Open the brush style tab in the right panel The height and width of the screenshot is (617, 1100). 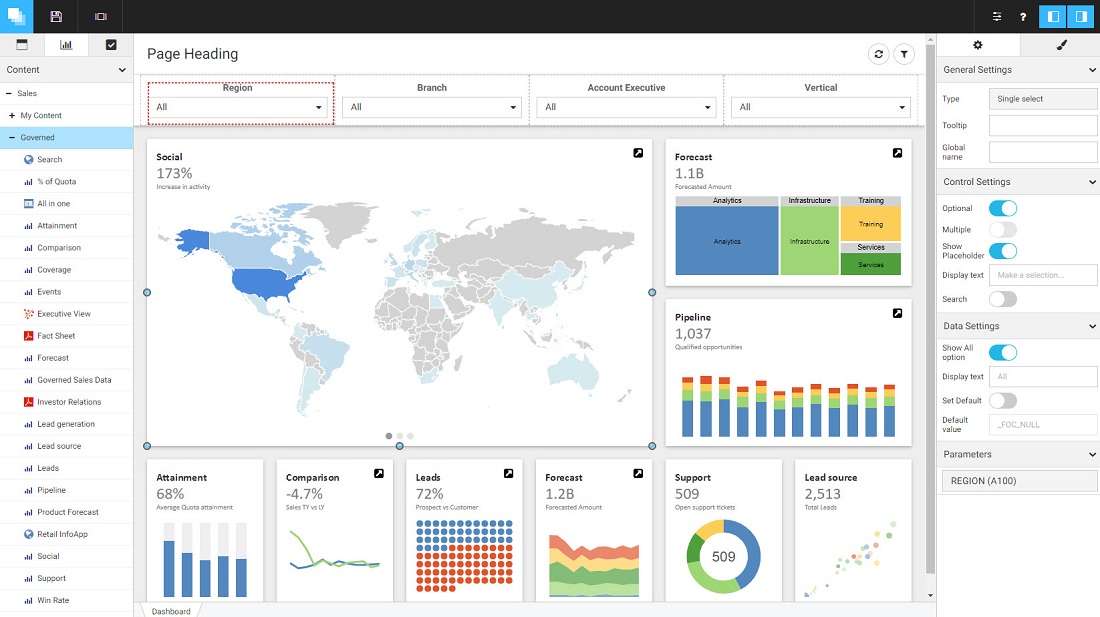(1061, 45)
